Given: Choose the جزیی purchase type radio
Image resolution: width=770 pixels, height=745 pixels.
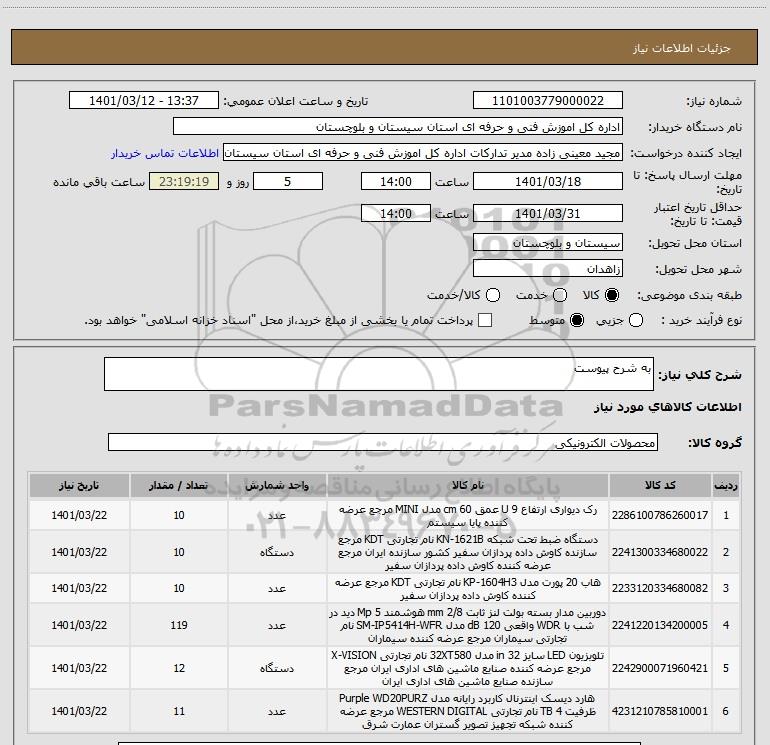Looking at the screenshot, I should pyautogui.click(x=635, y=321).
